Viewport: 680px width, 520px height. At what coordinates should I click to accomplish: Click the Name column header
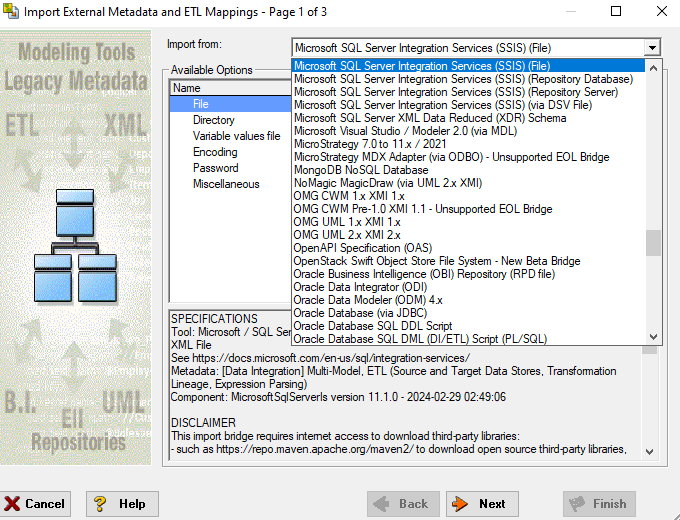tap(231, 88)
